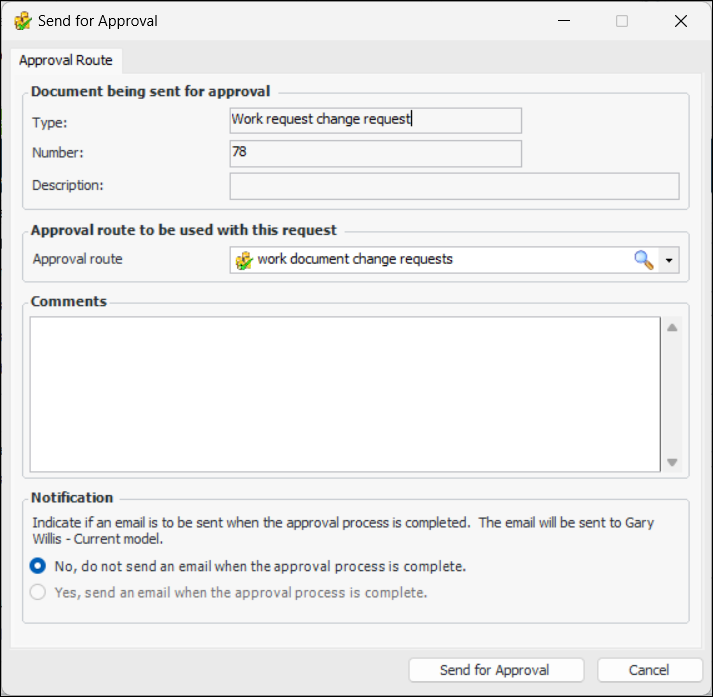Click inside the Comments text area

coord(344,394)
